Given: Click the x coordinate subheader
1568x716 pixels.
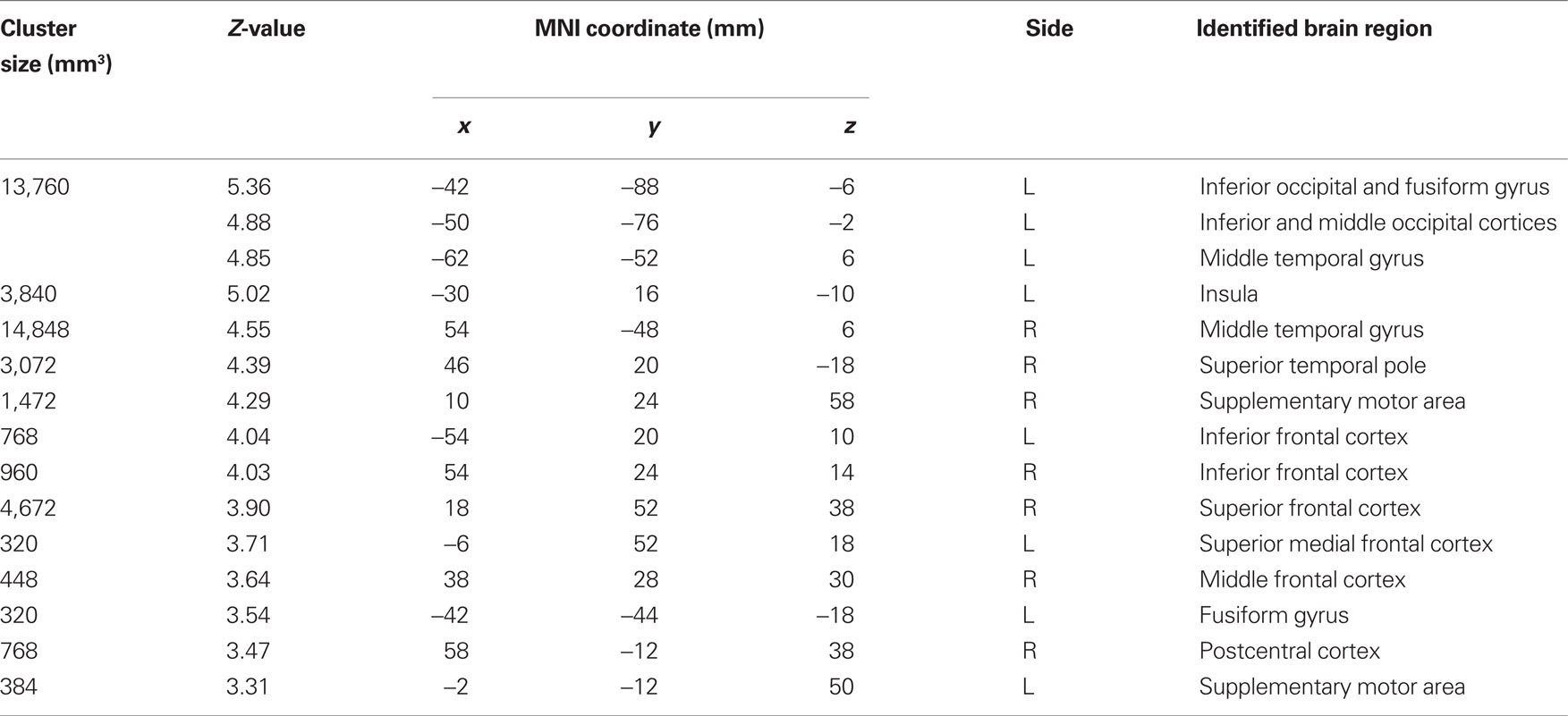Looking at the screenshot, I should coord(463,127).
